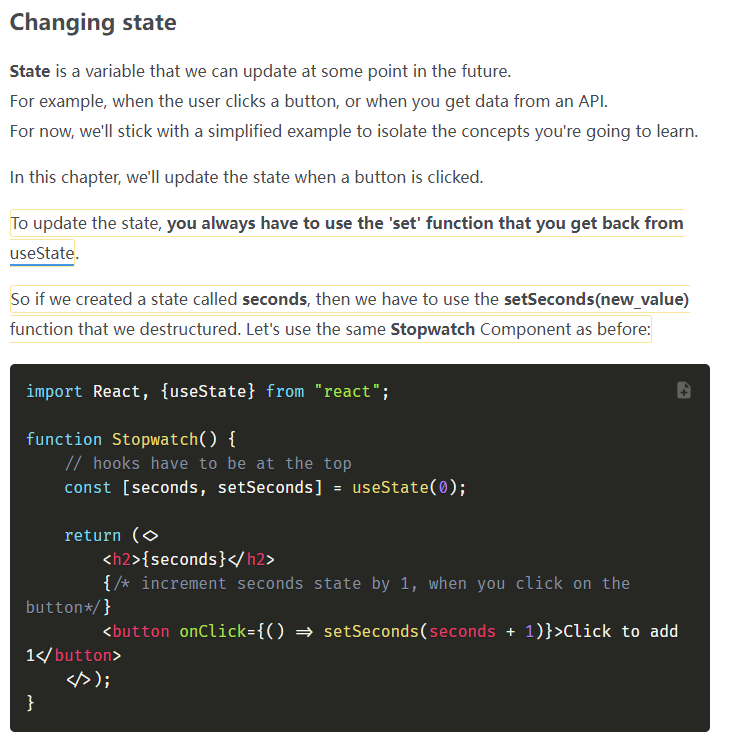Click the "function Stopwatch()" code line
This screenshot has height=739, width=750.
(x=131, y=439)
